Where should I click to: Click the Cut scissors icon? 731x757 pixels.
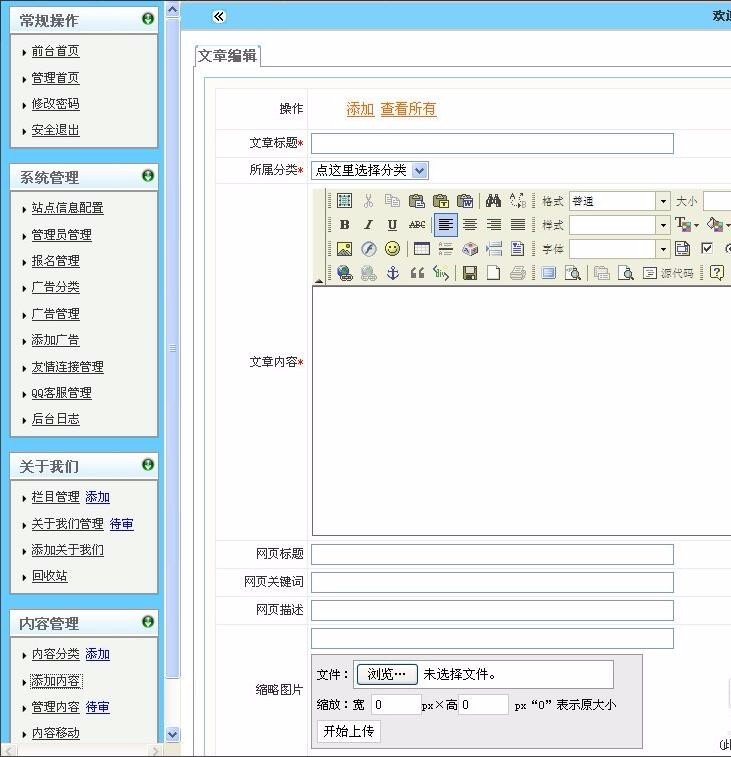[368, 200]
